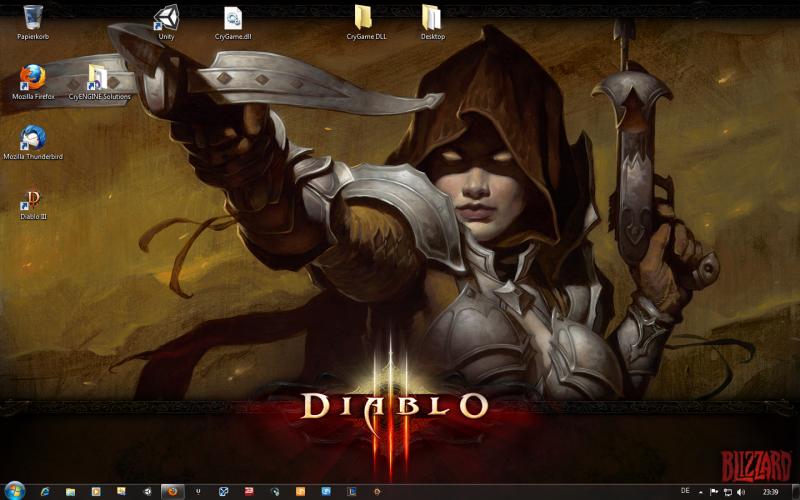Start Diablo III from desktop shortcut
Viewport: 800px width, 500px height.
tap(33, 198)
